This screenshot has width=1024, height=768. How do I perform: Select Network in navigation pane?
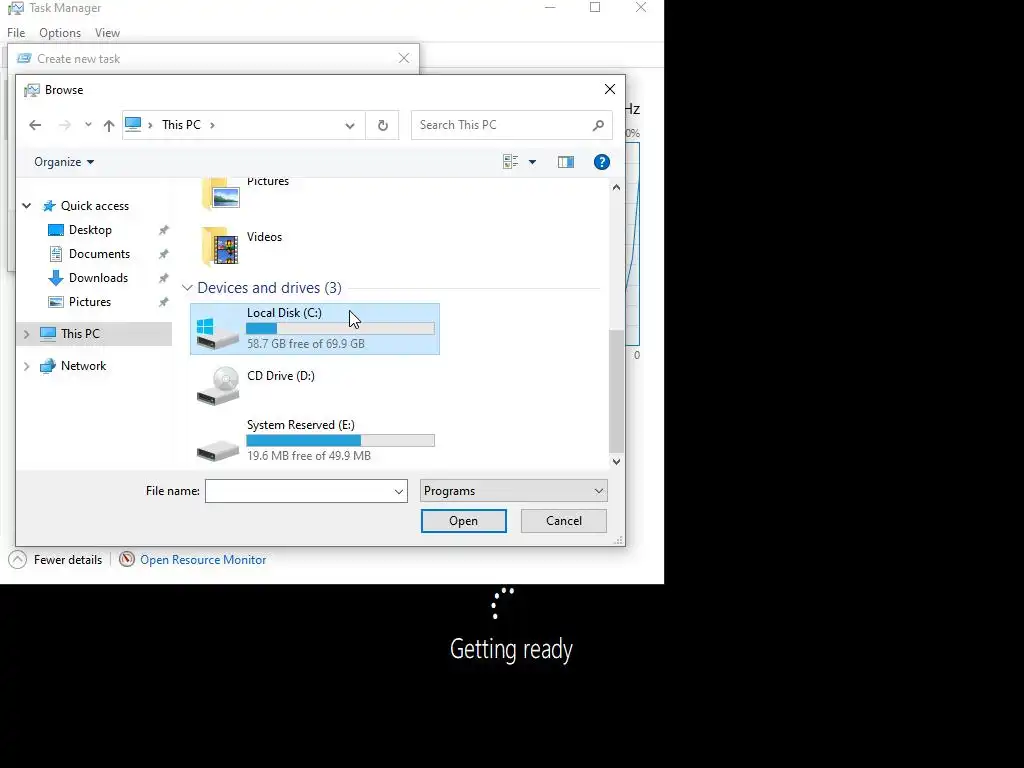coord(83,366)
